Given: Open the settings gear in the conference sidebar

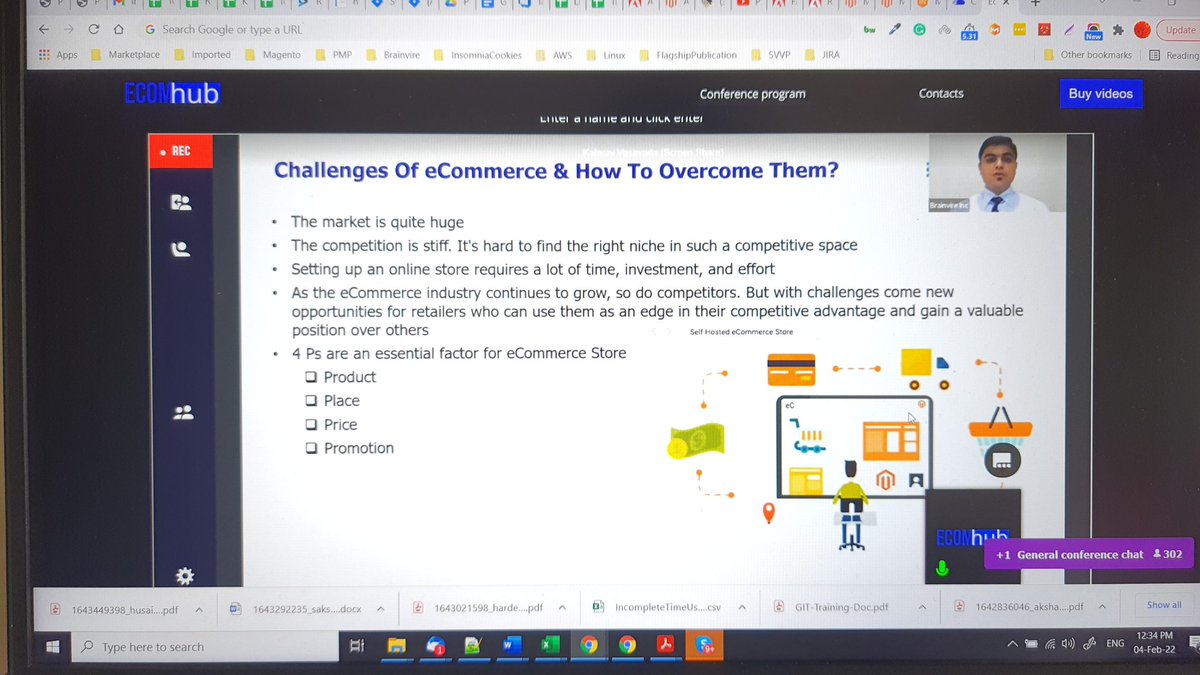Looking at the screenshot, I should coord(184,576).
